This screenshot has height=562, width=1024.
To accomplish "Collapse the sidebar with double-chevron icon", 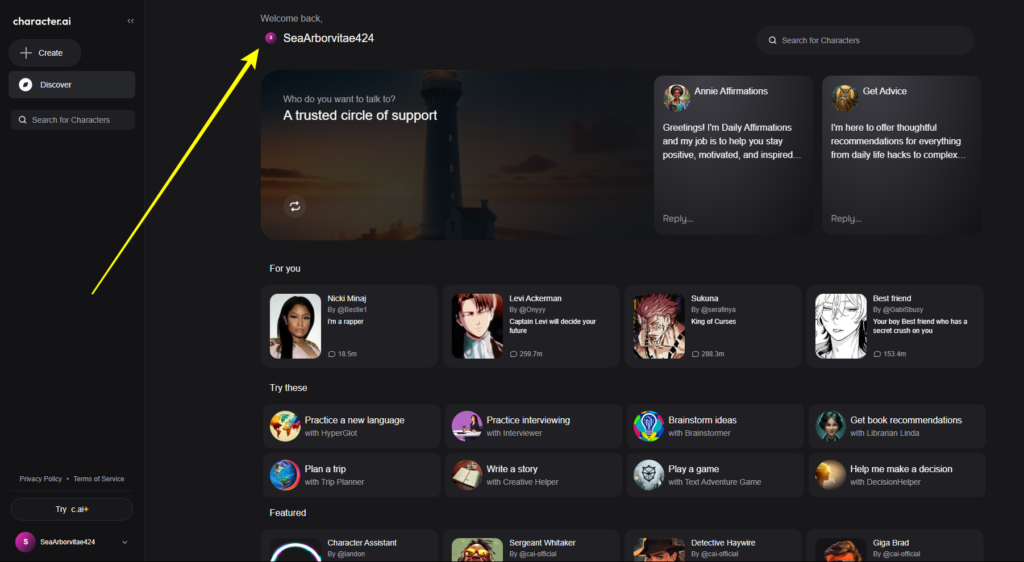I will (131, 21).
